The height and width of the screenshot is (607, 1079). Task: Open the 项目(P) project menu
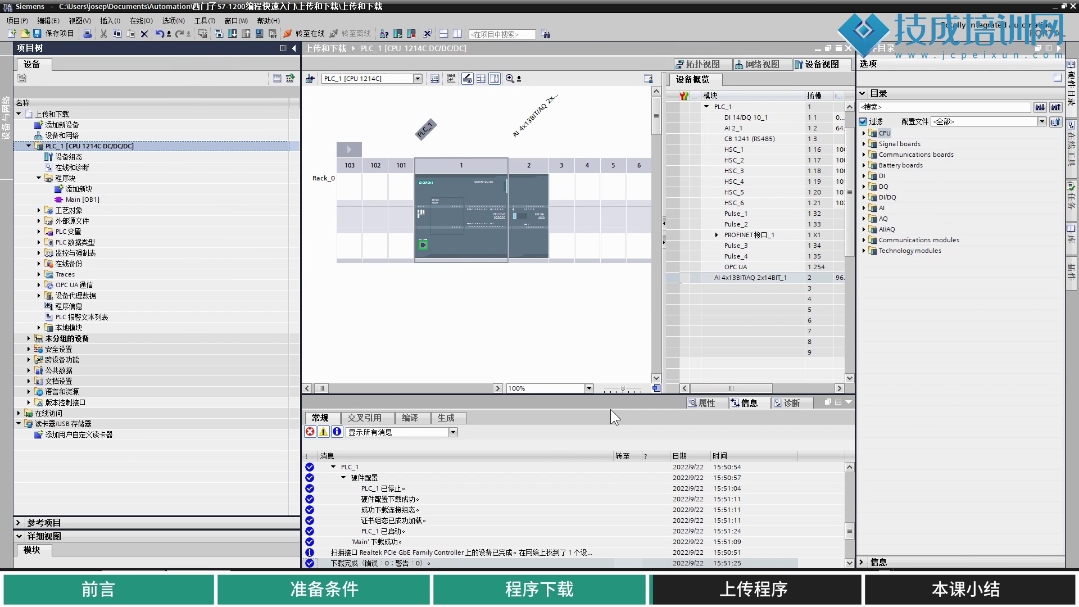[17, 21]
